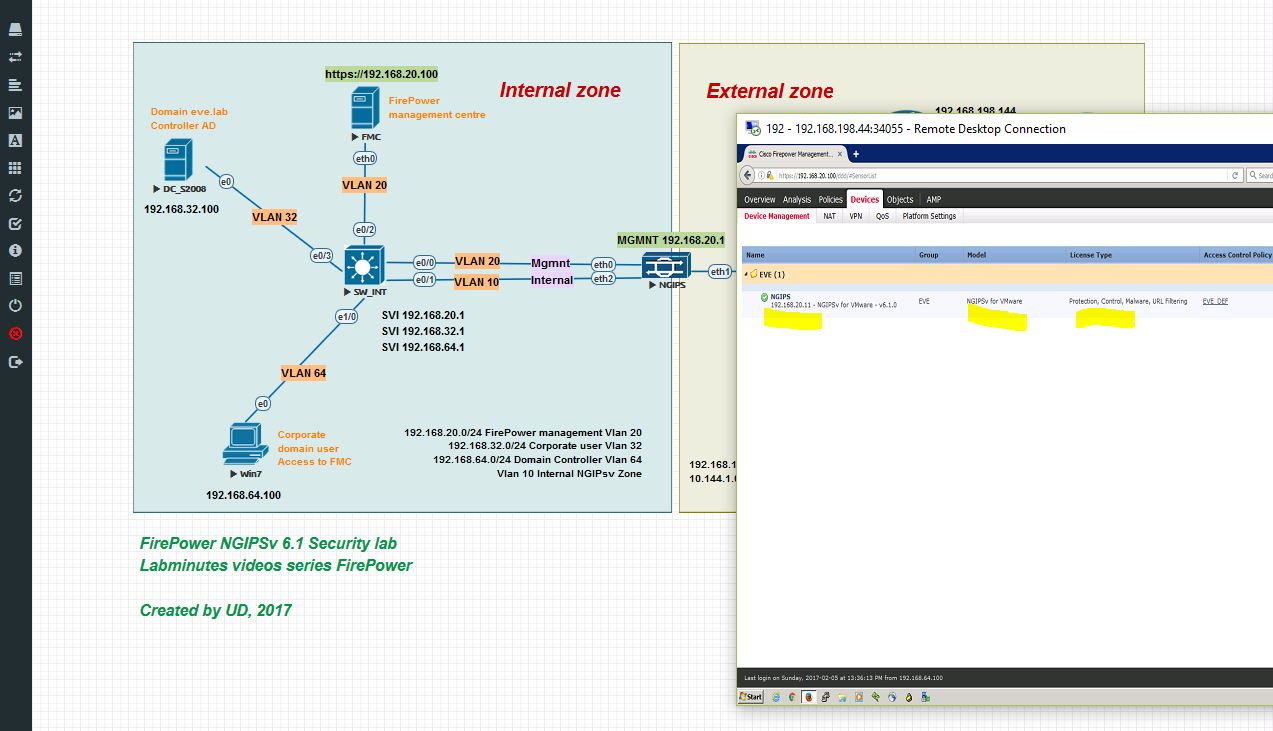
Task: Select the FMC server node in topology
Action: click(x=365, y=108)
